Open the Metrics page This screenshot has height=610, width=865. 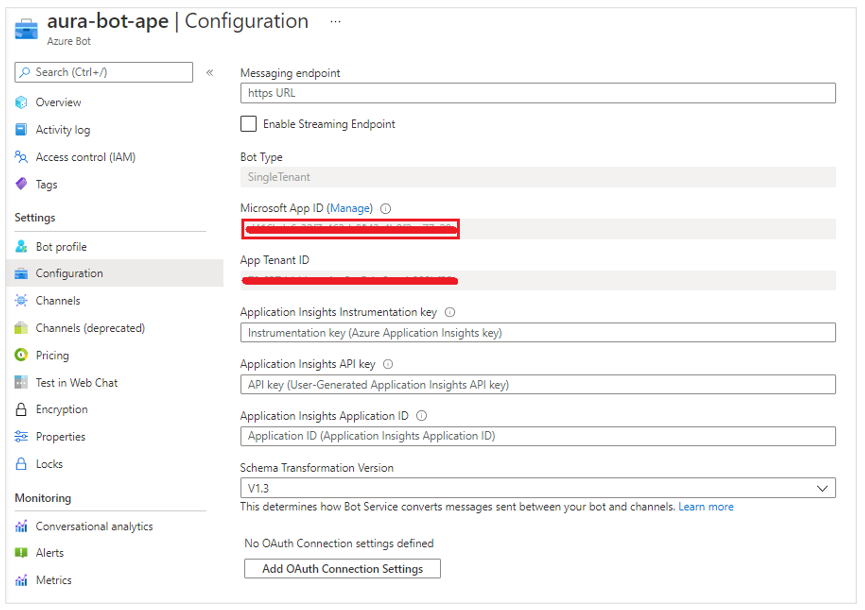pos(54,580)
